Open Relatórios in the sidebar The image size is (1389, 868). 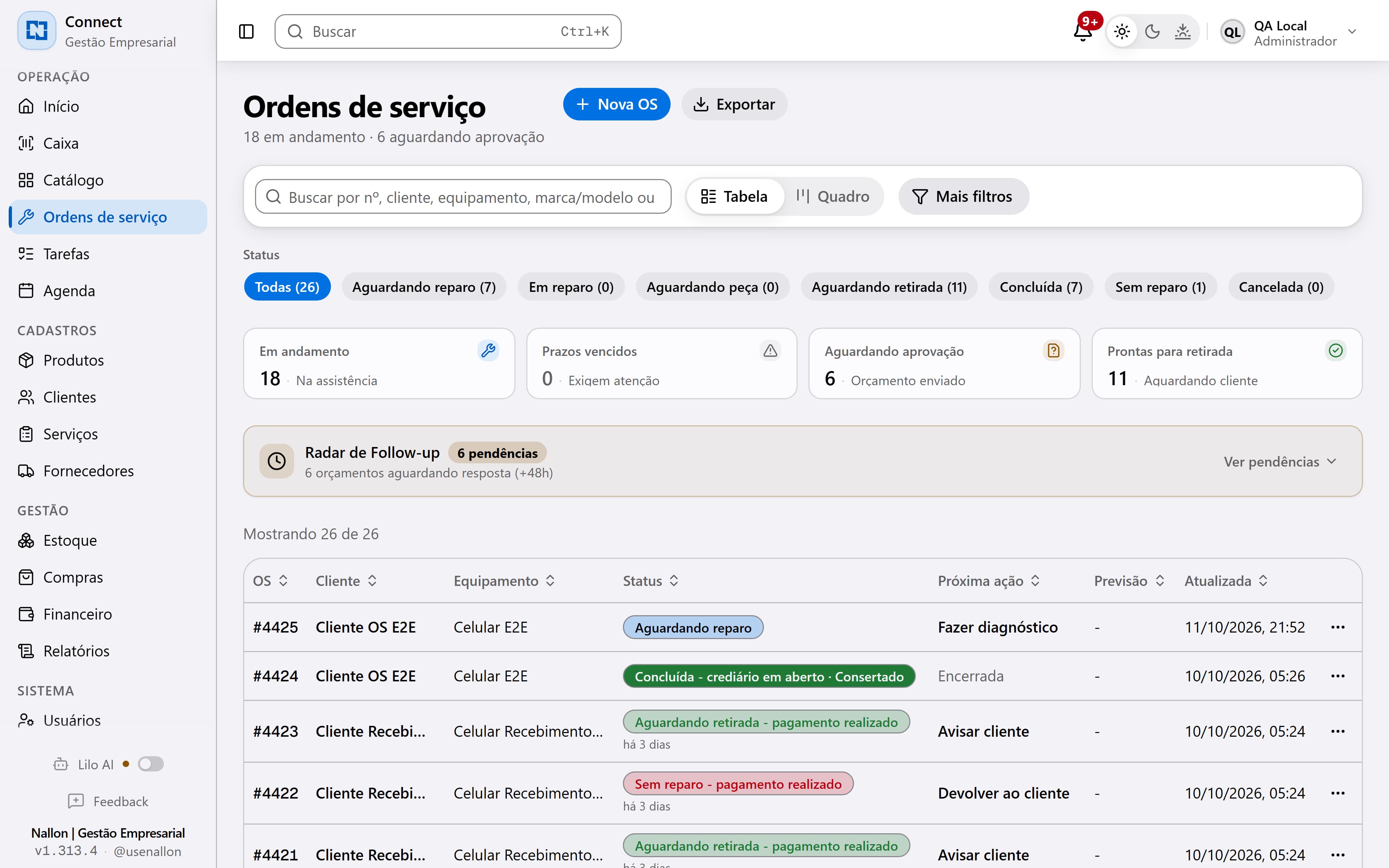[x=108, y=651]
